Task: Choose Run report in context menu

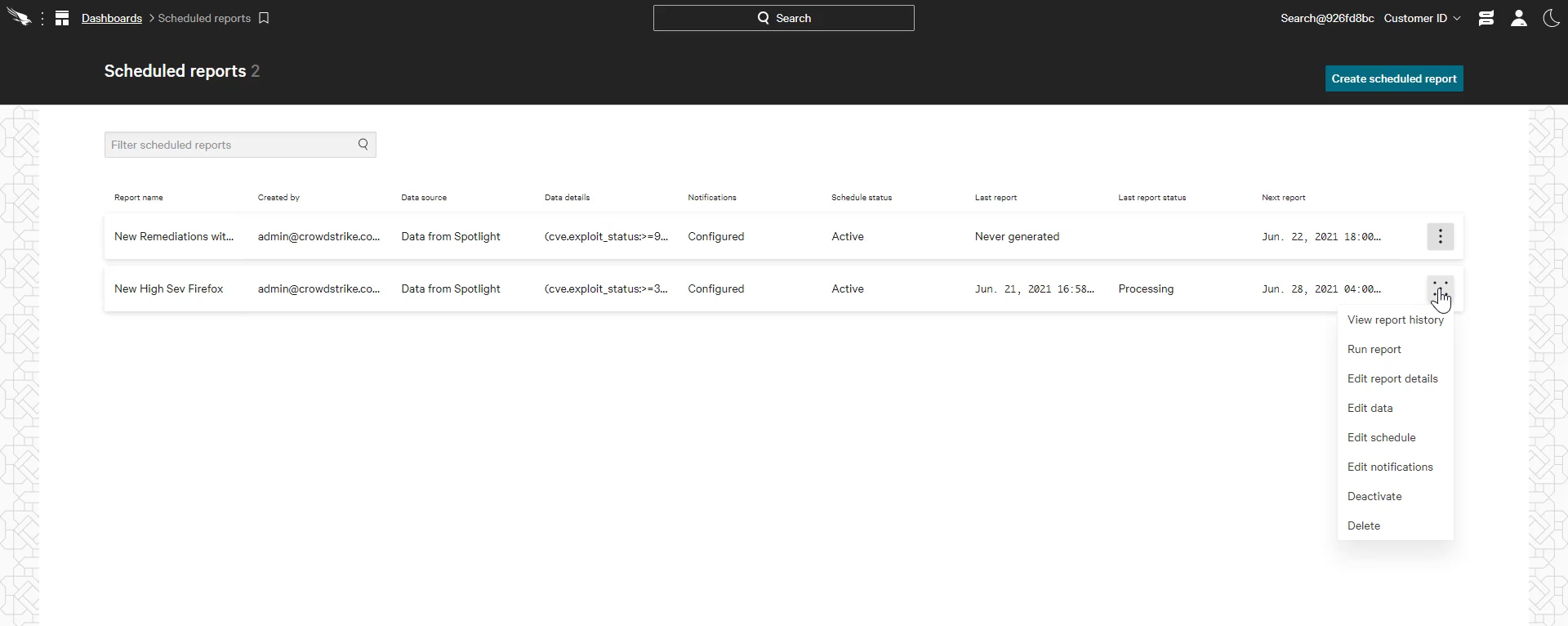Action: (x=1374, y=349)
